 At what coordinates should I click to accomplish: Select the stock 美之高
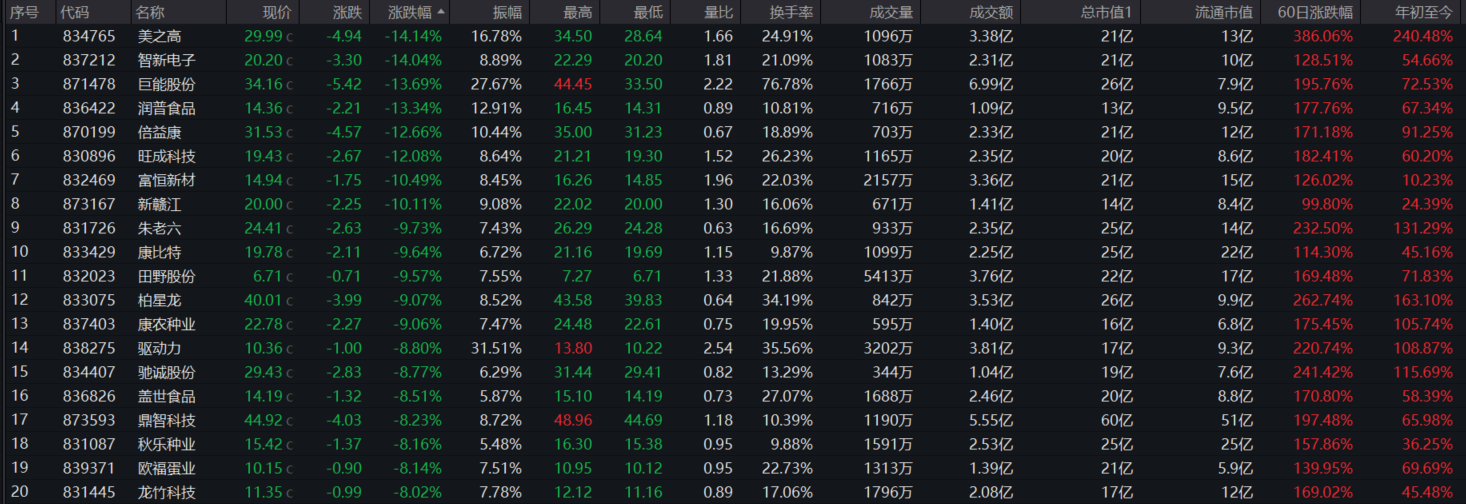[160, 36]
